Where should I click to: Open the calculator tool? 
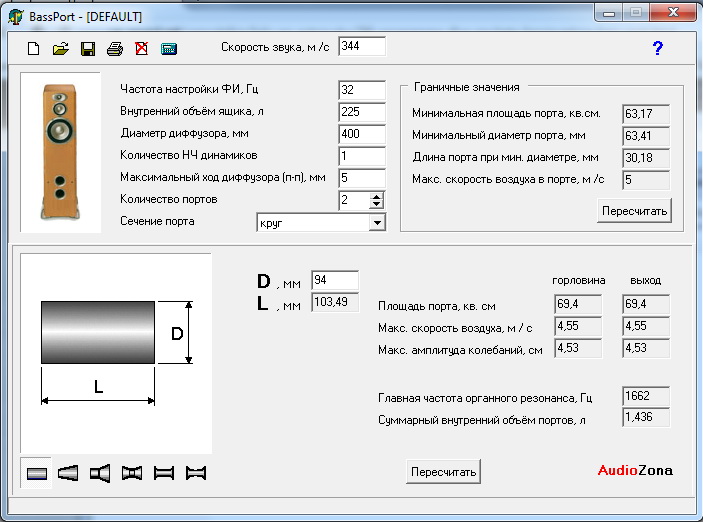tap(168, 48)
